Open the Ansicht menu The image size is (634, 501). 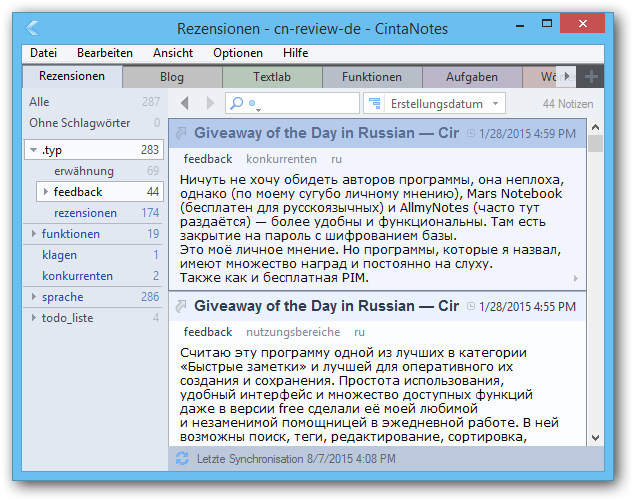click(x=173, y=53)
